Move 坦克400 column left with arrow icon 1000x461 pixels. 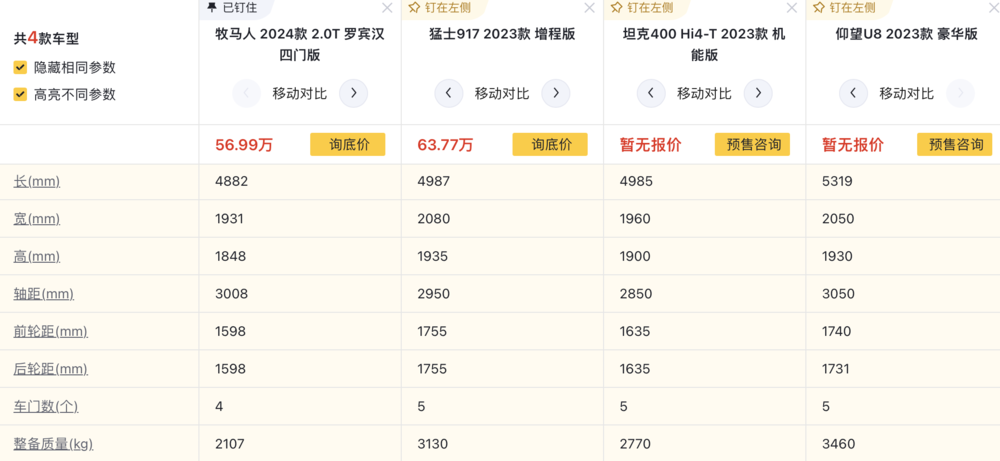click(x=651, y=94)
